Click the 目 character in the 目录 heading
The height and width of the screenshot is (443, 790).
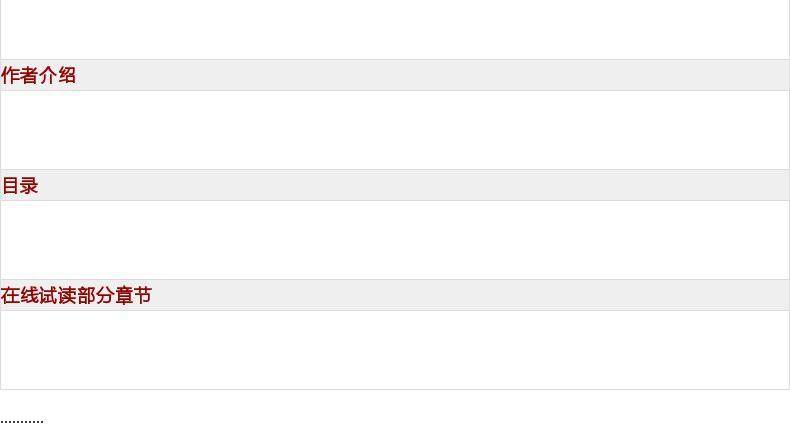tap(11, 186)
